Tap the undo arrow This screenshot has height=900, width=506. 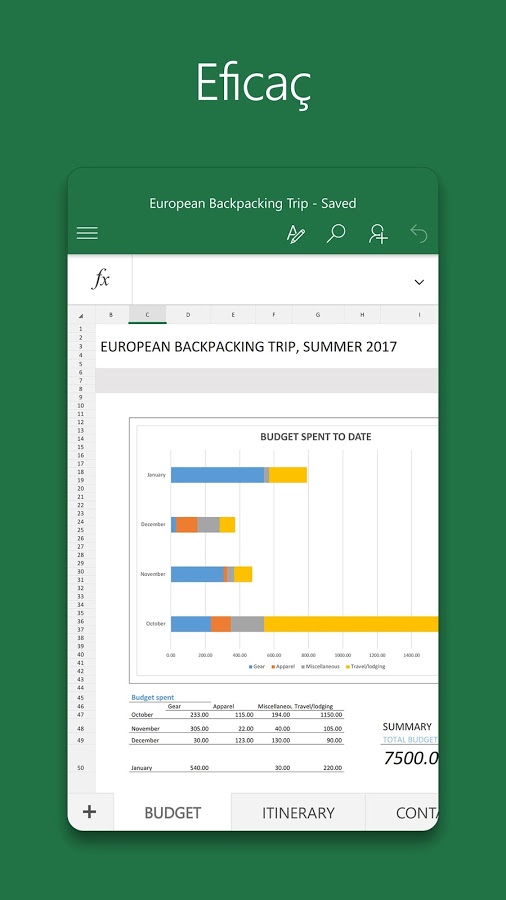(x=419, y=234)
